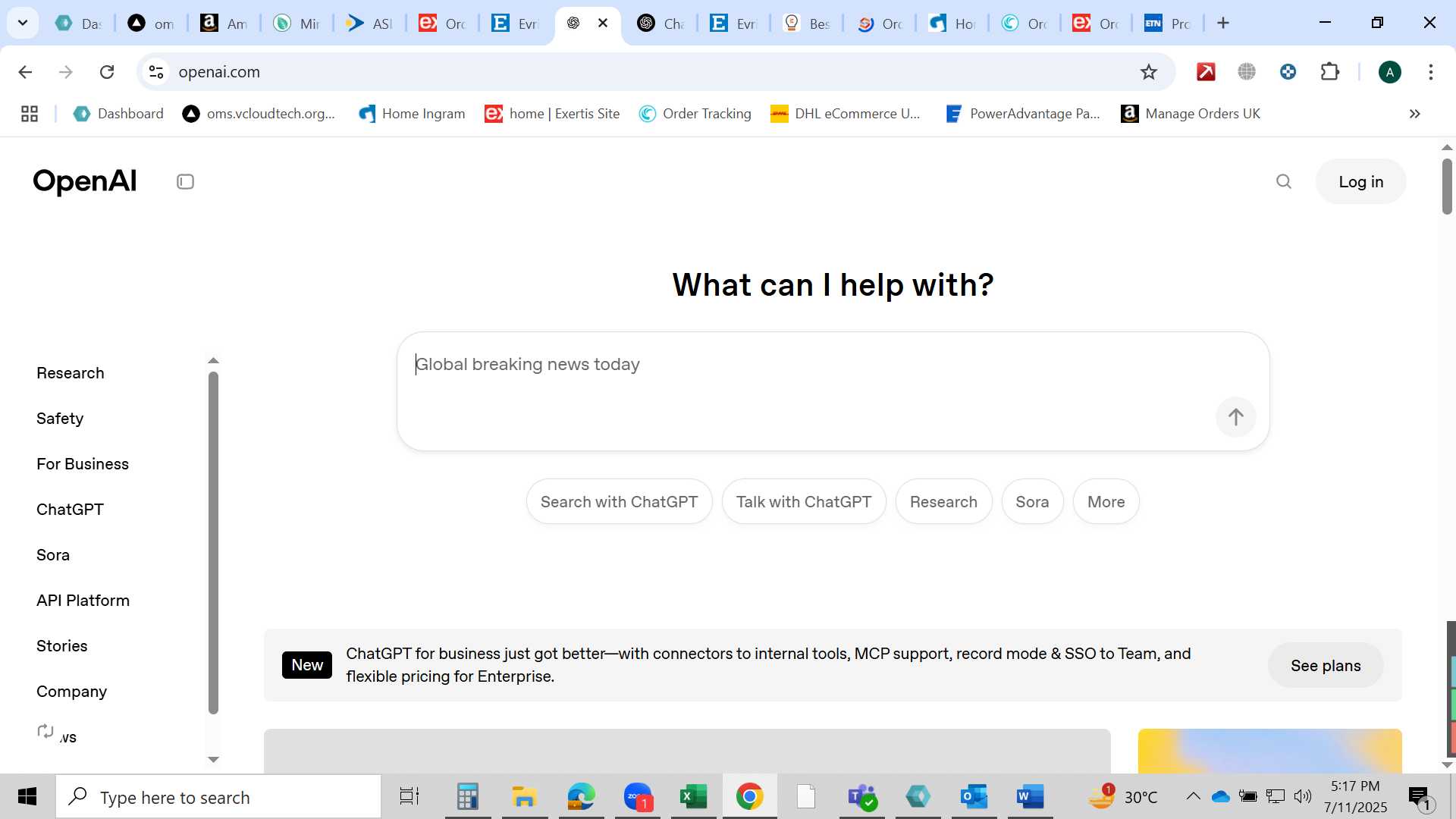Image resolution: width=1456 pixels, height=819 pixels.
Task: Open the Dashboard bookmark
Action: [x=118, y=114]
